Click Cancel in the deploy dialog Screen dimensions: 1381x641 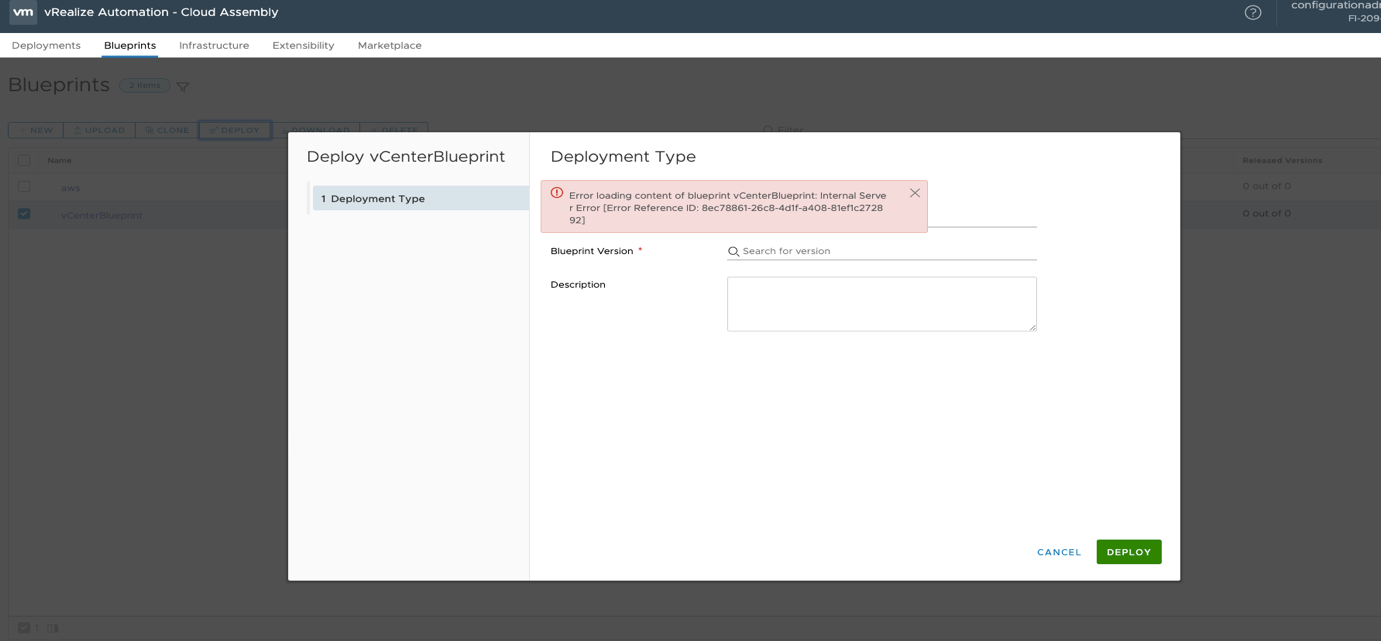tap(1058, 552)
